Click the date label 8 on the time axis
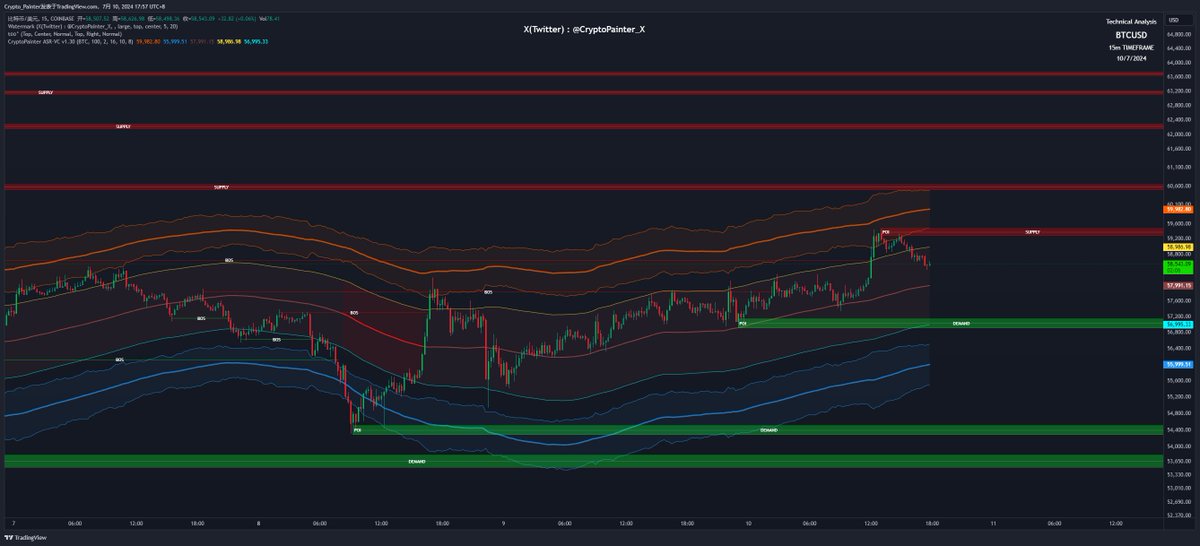1200x546 pixels. 259,522
